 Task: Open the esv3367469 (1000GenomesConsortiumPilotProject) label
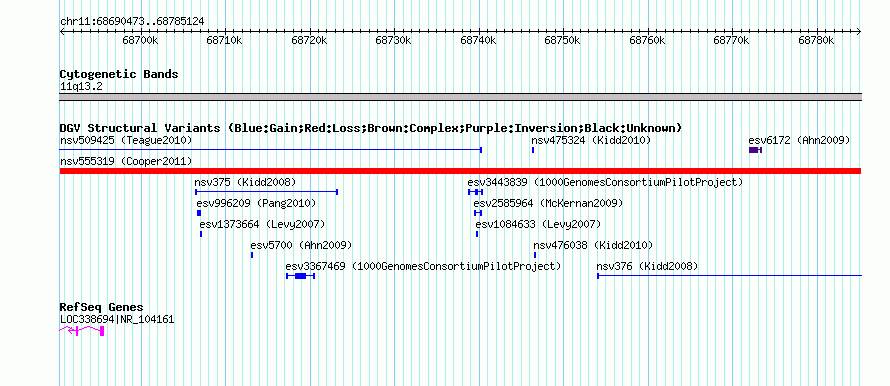(423, 266)
